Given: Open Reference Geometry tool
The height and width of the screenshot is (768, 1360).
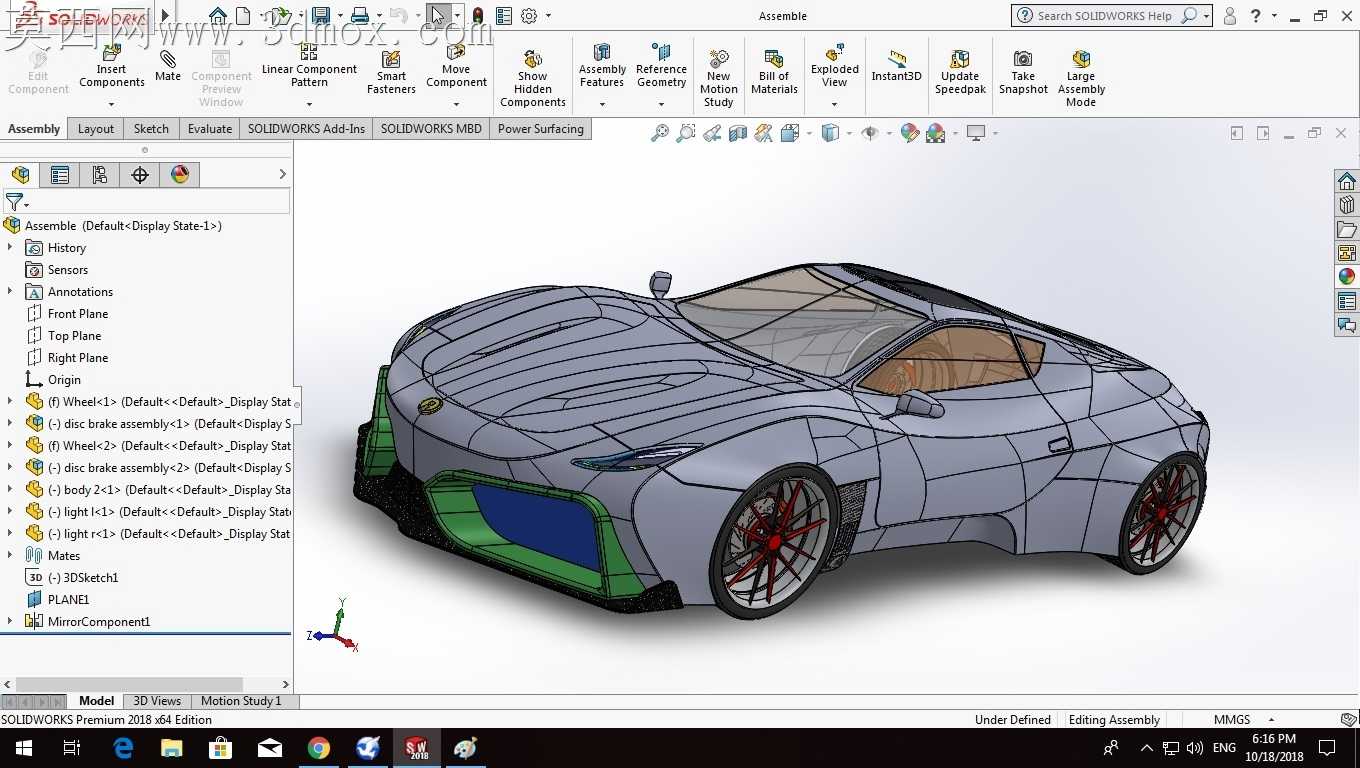Looking at the screenshot, I should pos(661,65).
